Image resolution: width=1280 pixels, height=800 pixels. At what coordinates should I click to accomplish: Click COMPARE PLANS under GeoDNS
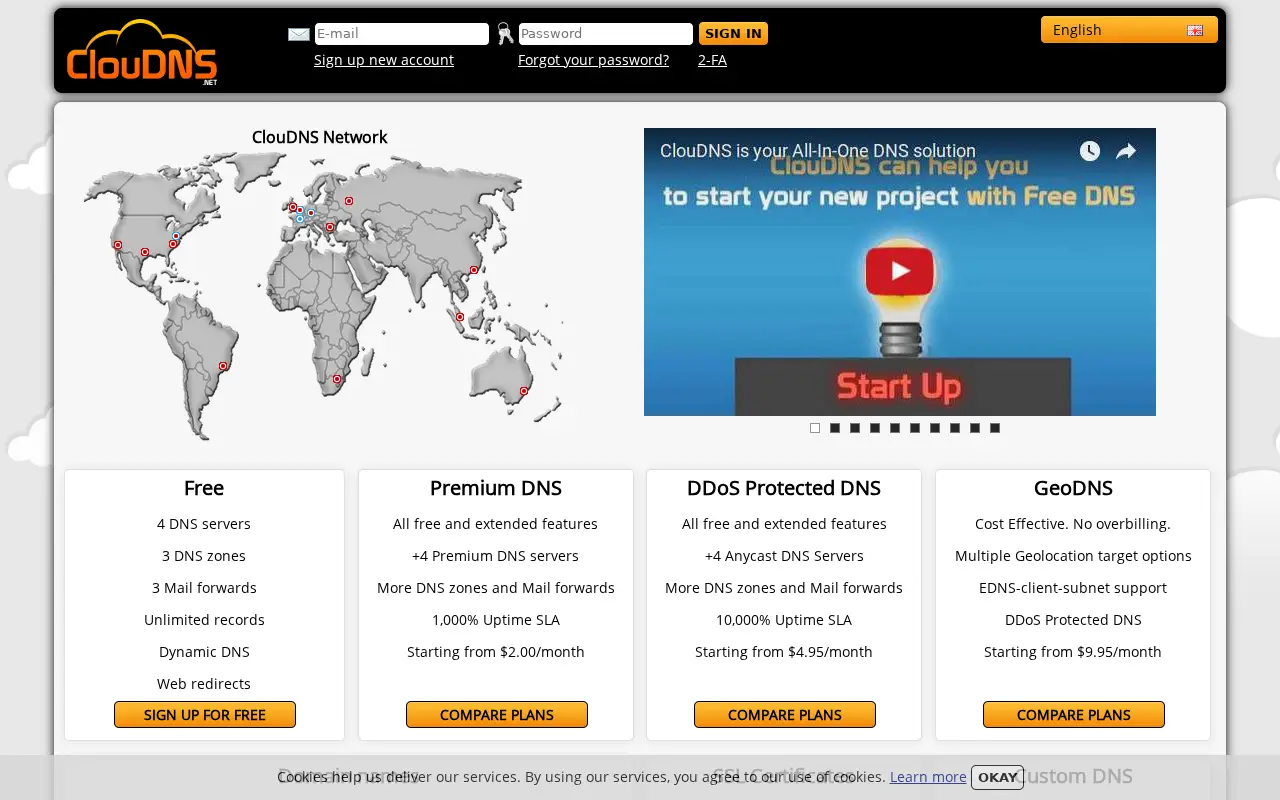click(1074, 715)
